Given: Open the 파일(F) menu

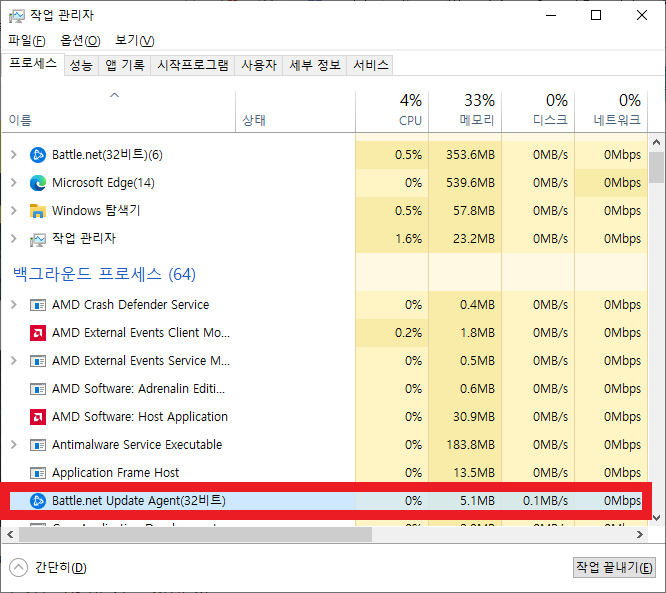Looking at the screenshot, I should [26, 40].
